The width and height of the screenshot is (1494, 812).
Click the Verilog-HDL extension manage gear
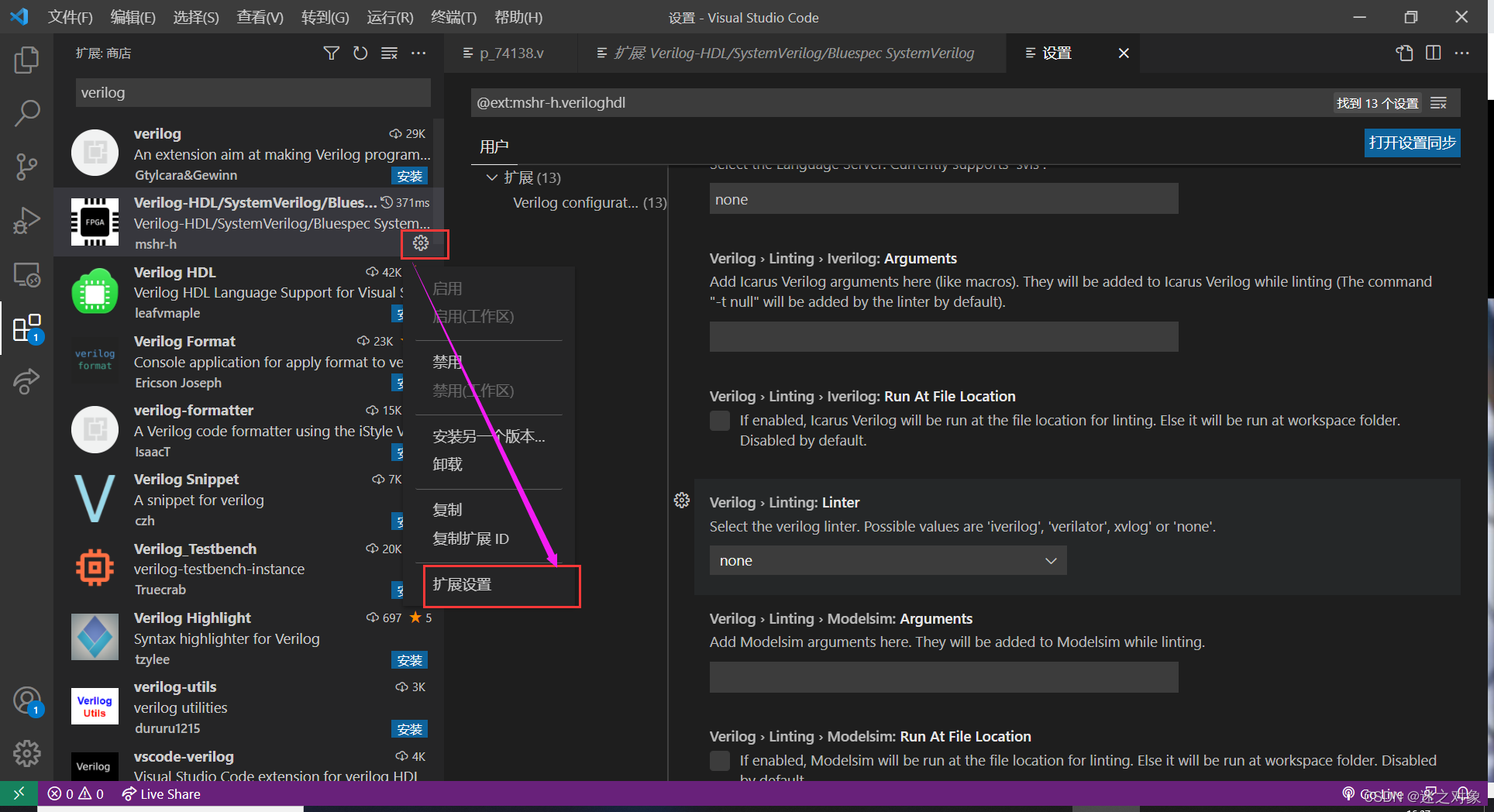(x=421, y=243)
